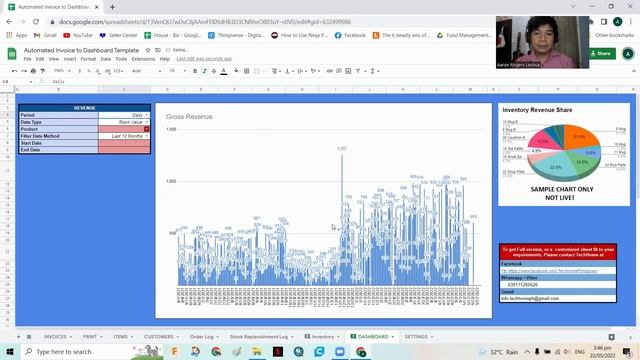Print the spreadsheet using the printer icon
The width and height of the screenshot is (640, 360).
point(33,71)
